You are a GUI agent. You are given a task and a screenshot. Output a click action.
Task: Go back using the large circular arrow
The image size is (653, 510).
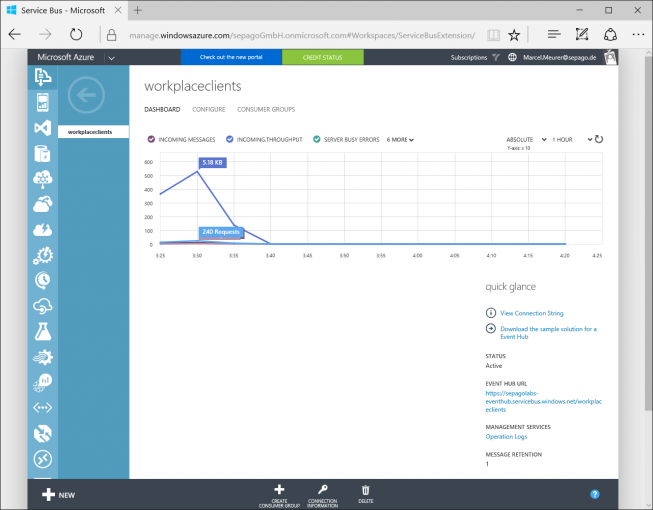point(86,95)
